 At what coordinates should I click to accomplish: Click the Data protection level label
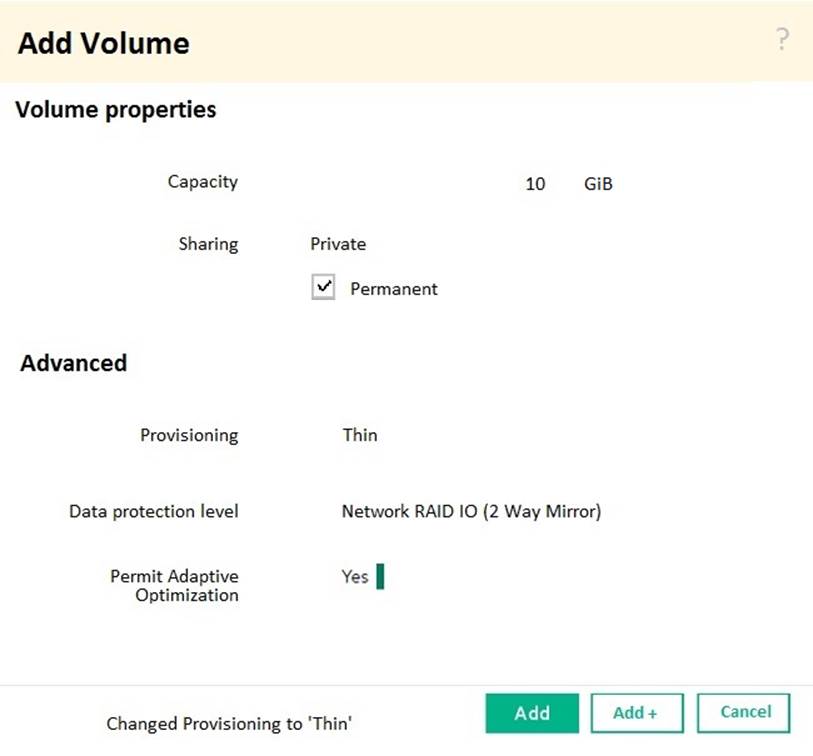[154, 511]
